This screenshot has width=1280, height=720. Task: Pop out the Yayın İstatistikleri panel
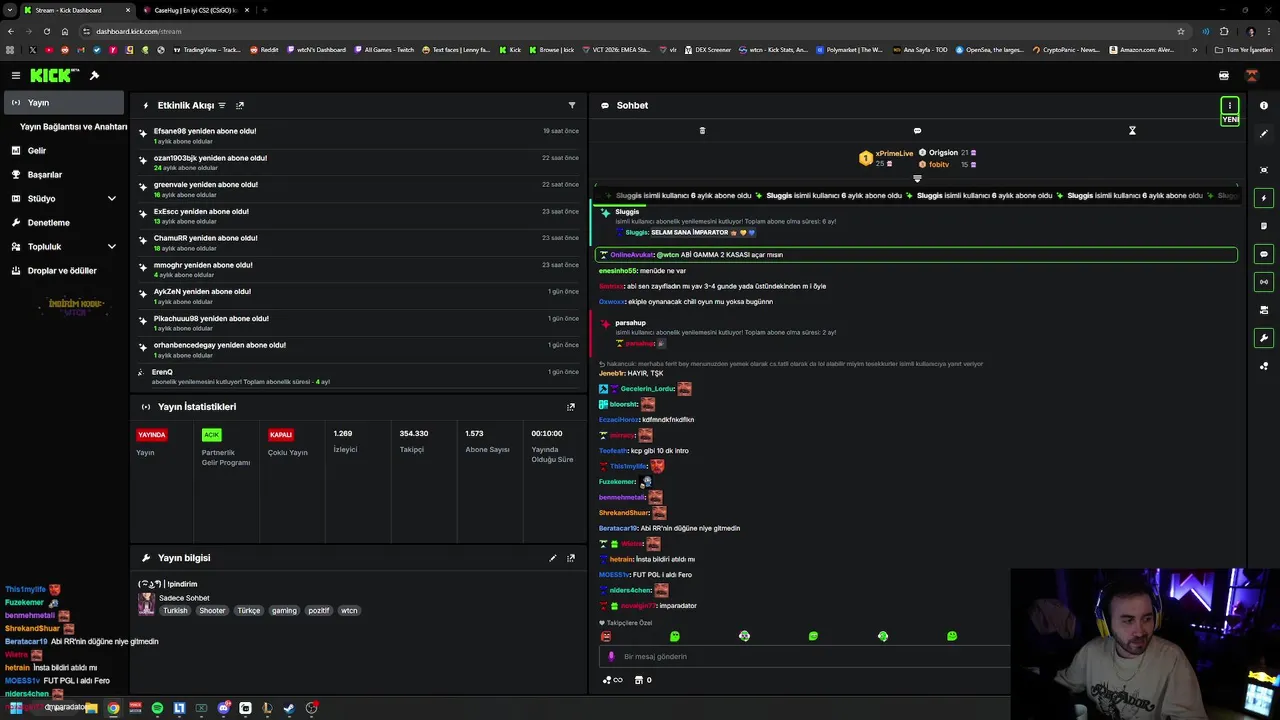pos(571,407)
